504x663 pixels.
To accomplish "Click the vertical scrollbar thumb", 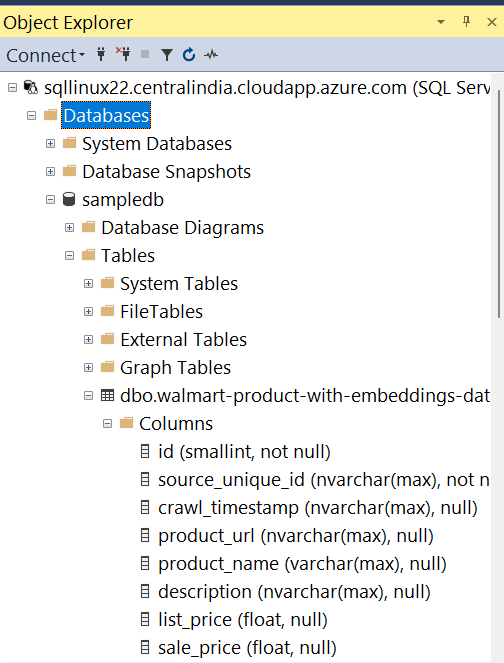I will [499, 204].
